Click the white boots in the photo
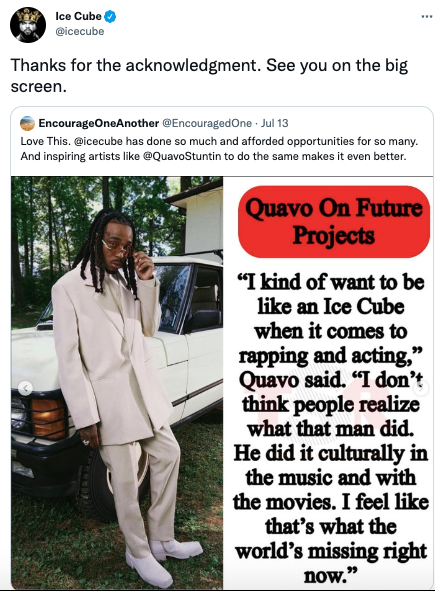 point(164,562)
